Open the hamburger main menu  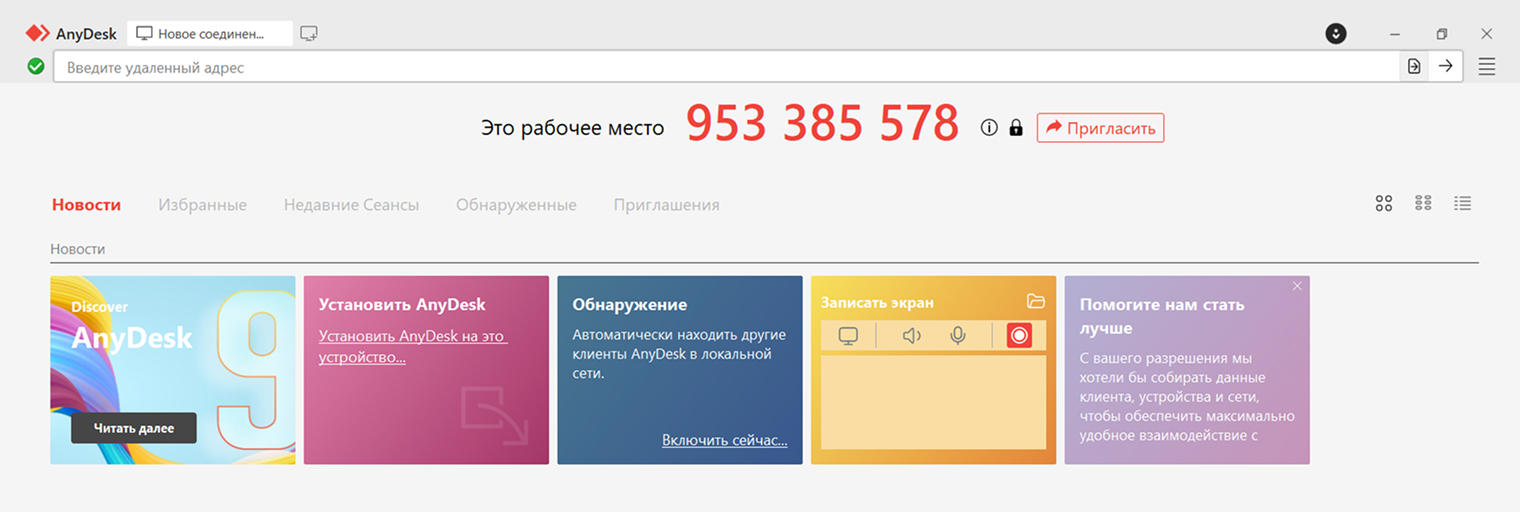pos(1487,67)
